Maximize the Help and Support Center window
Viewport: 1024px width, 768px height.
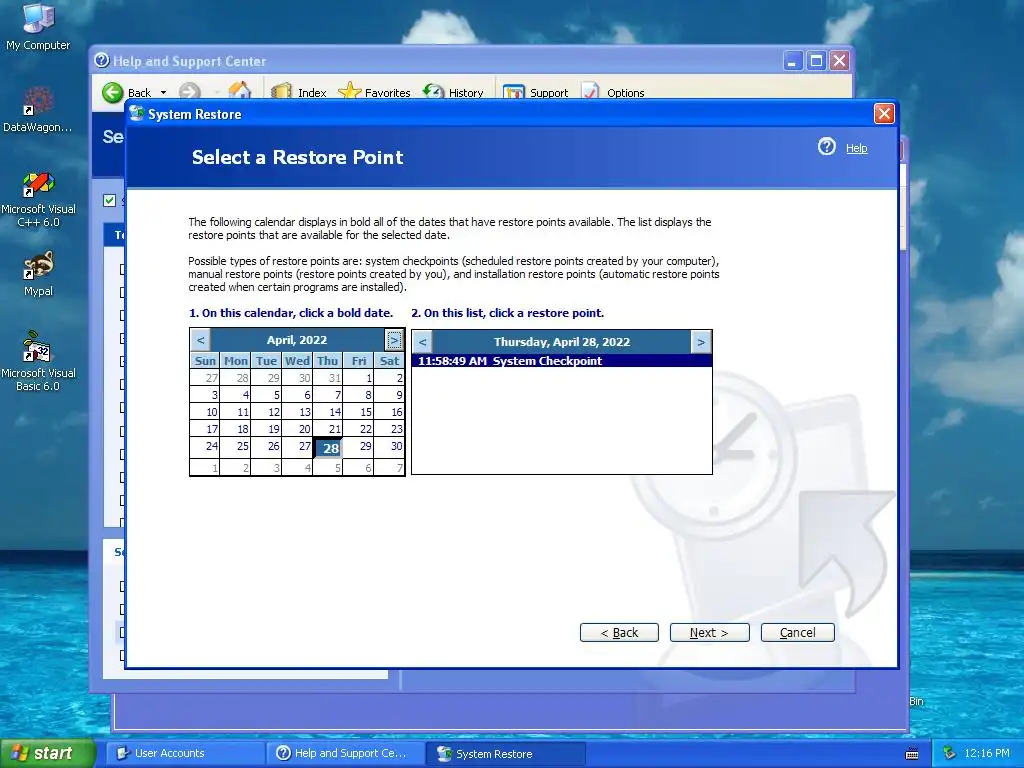[816, 61]
